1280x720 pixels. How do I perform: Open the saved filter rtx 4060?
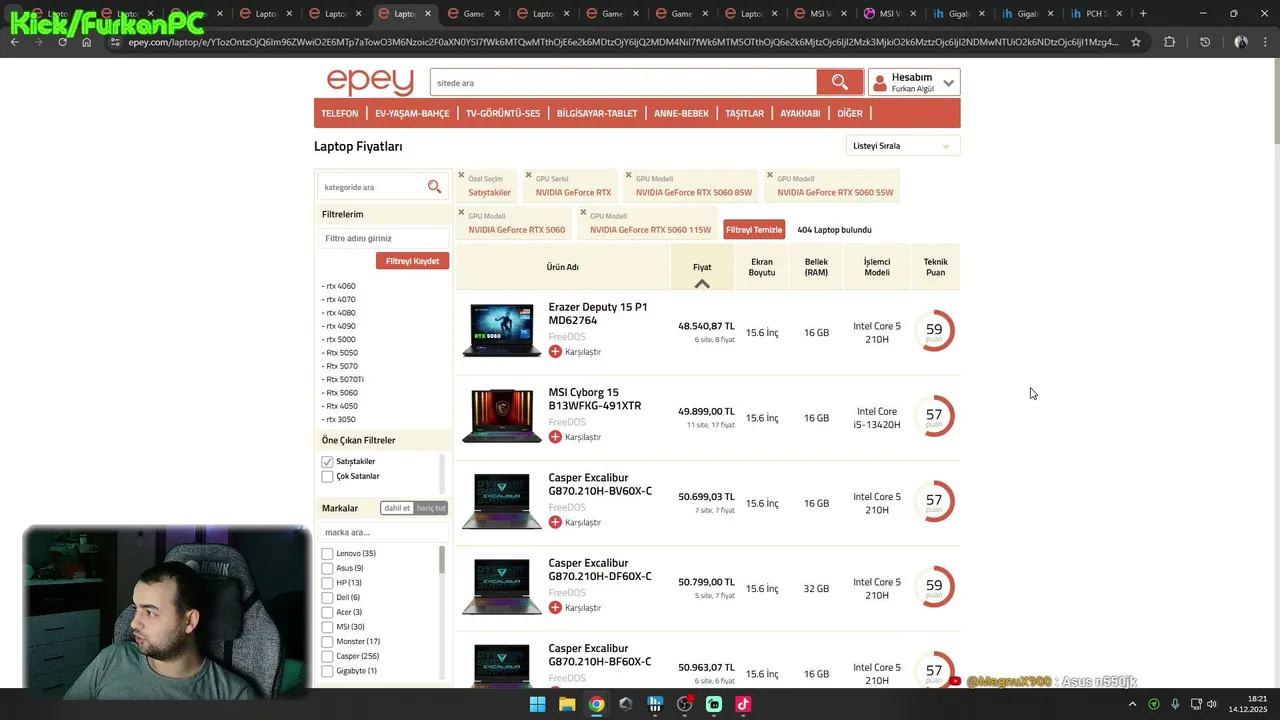point(339,286)
